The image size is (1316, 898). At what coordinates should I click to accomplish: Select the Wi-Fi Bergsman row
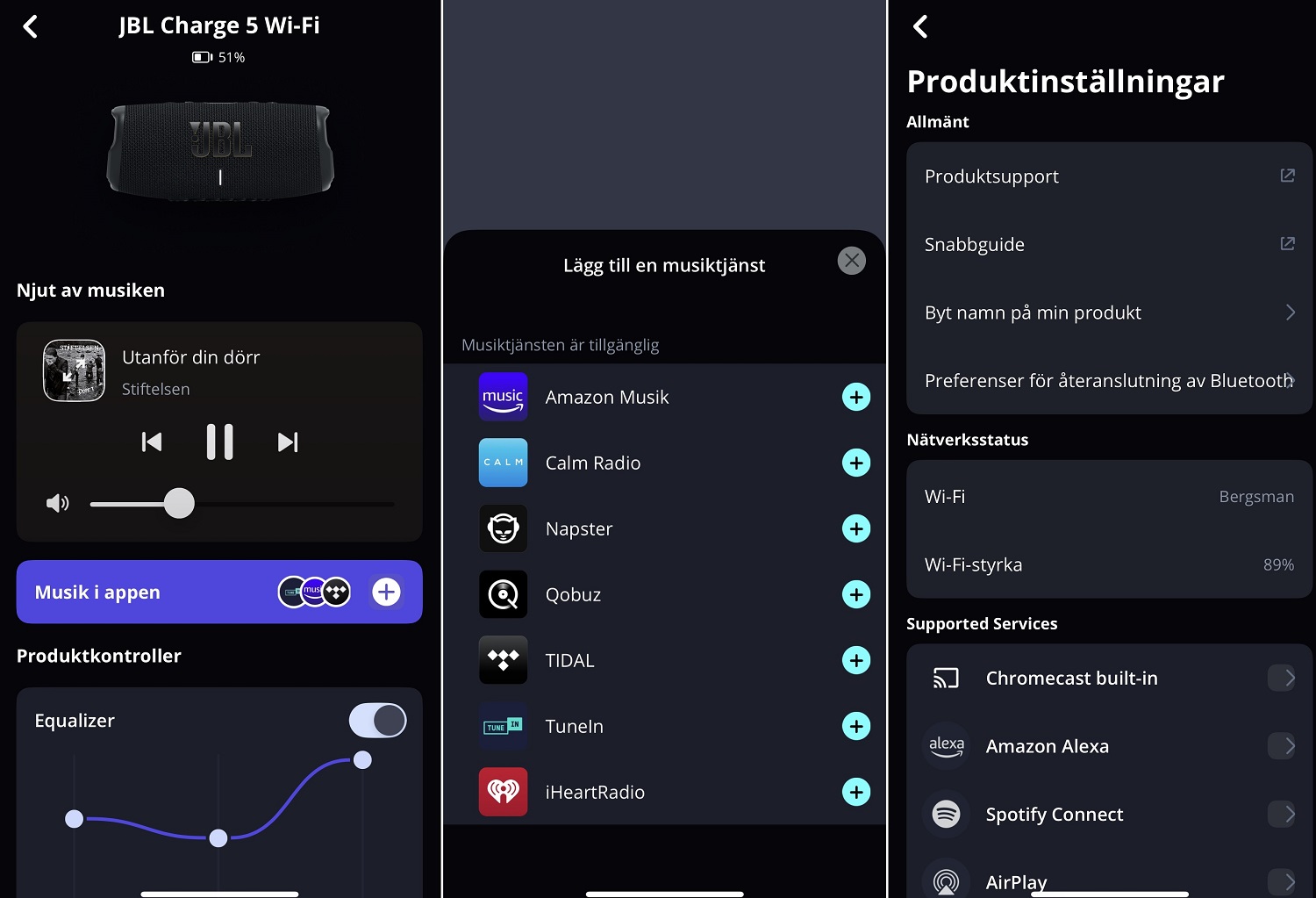click(1109, 496)
